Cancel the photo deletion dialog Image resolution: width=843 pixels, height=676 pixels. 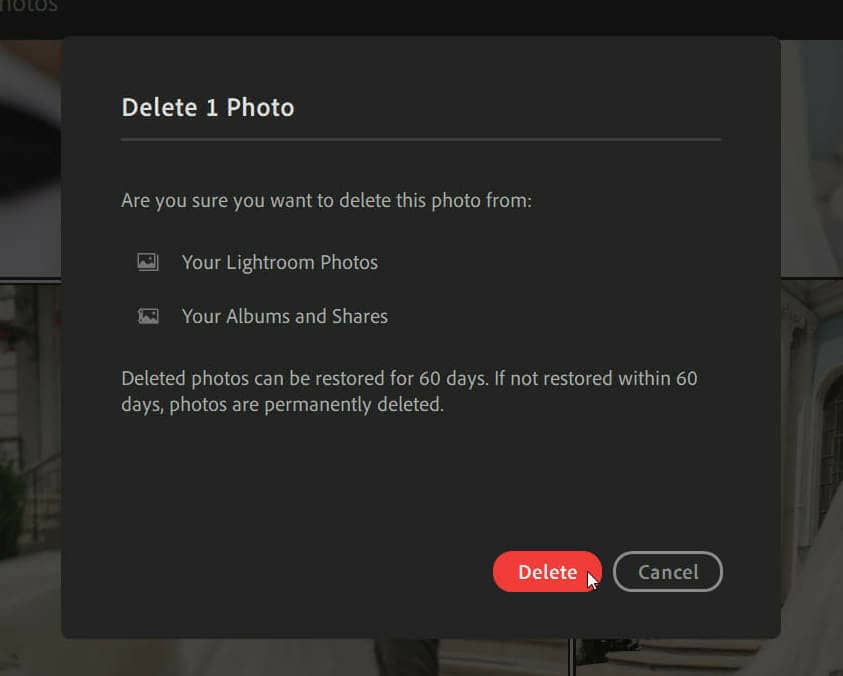coord(667,572)
